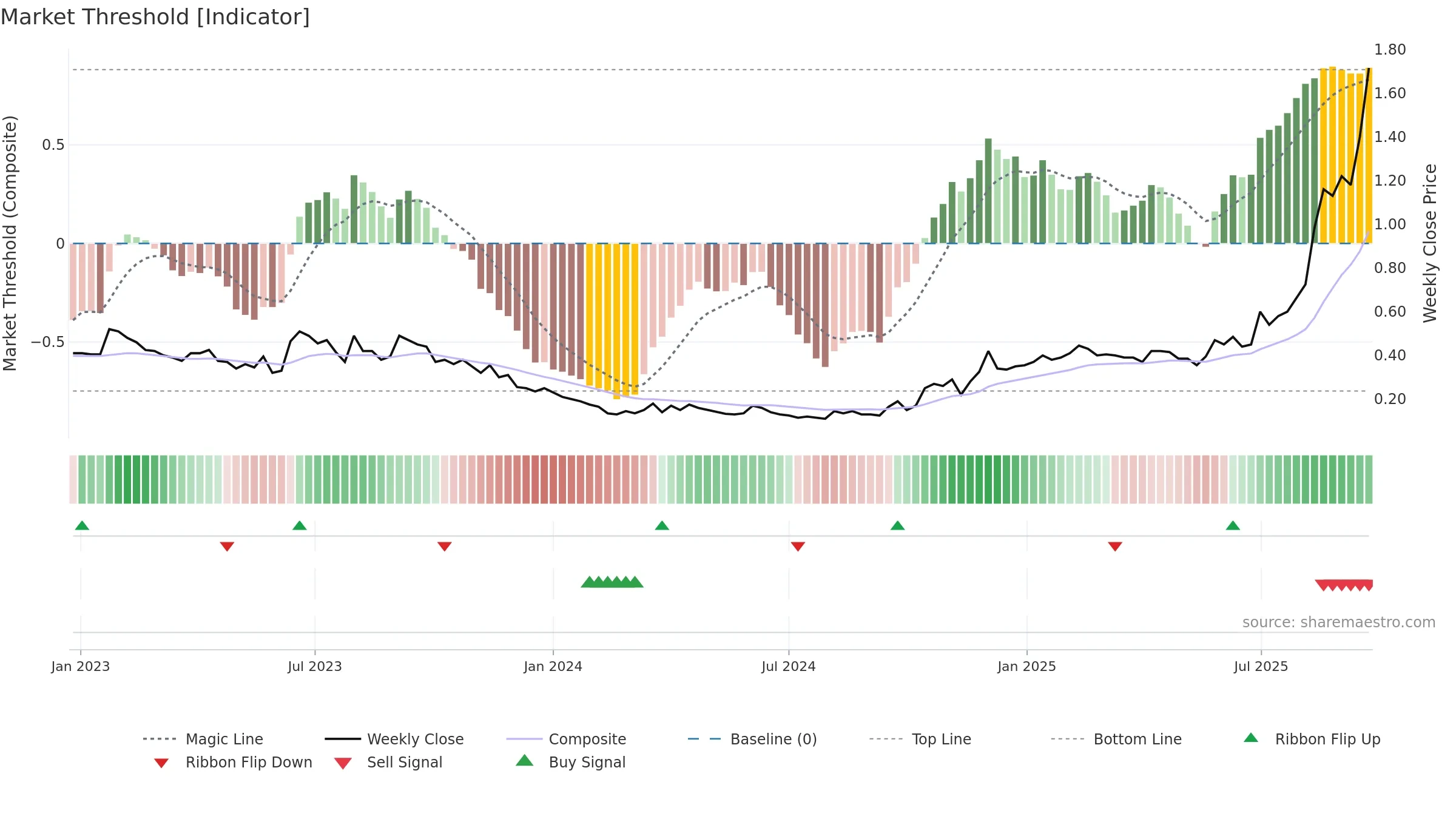Click the tallest yellow histogram bar at far right

(x=1332, y=155)
